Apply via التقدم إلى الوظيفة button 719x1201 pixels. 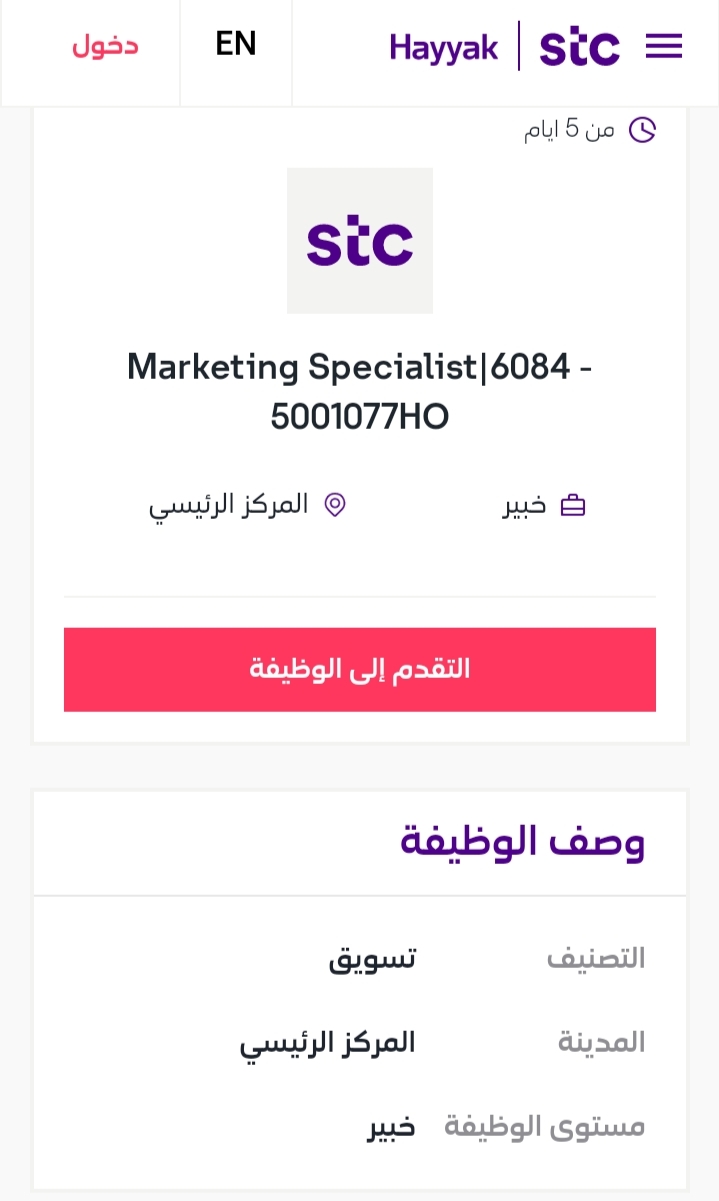click(360, 670)
